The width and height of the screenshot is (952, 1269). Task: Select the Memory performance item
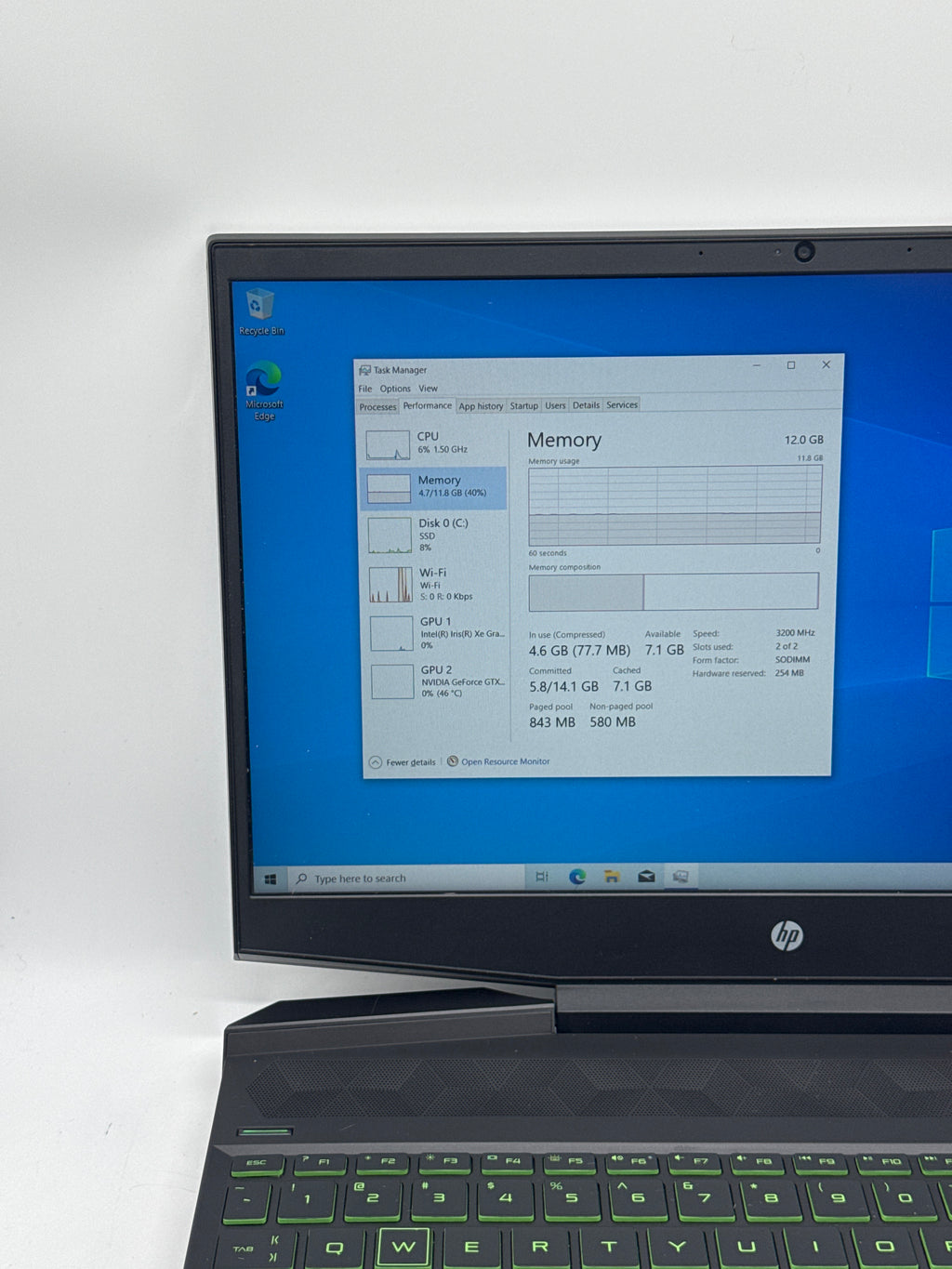coord(433,487)
